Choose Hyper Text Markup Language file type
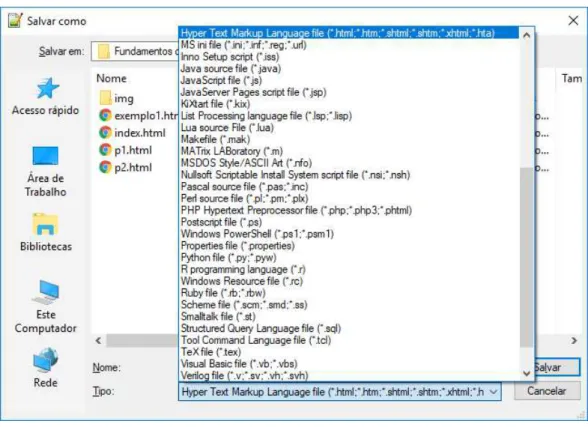The width and height of the screenshot is (588, 427). [349, 33]
